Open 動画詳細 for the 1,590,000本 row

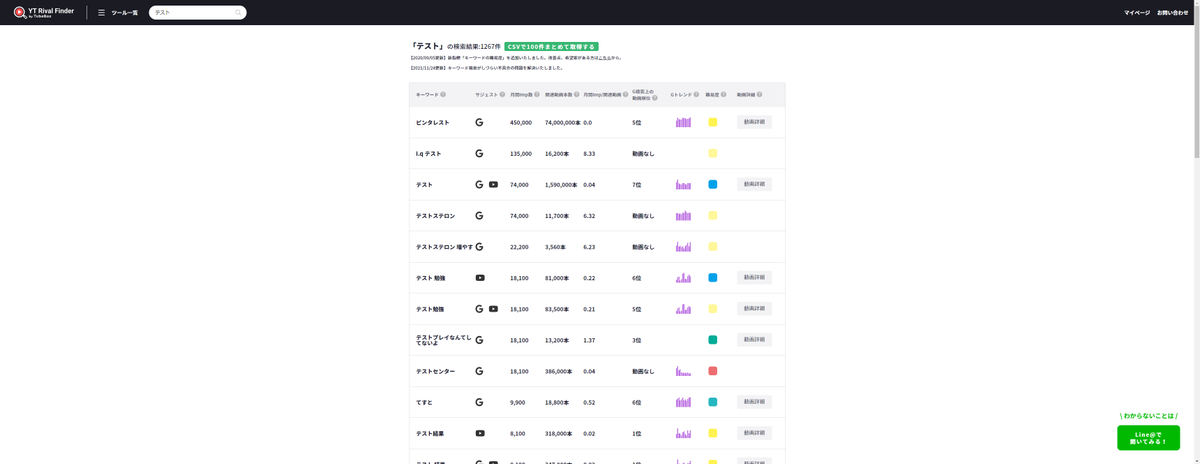pyautogui.click(x=754, y=184)
